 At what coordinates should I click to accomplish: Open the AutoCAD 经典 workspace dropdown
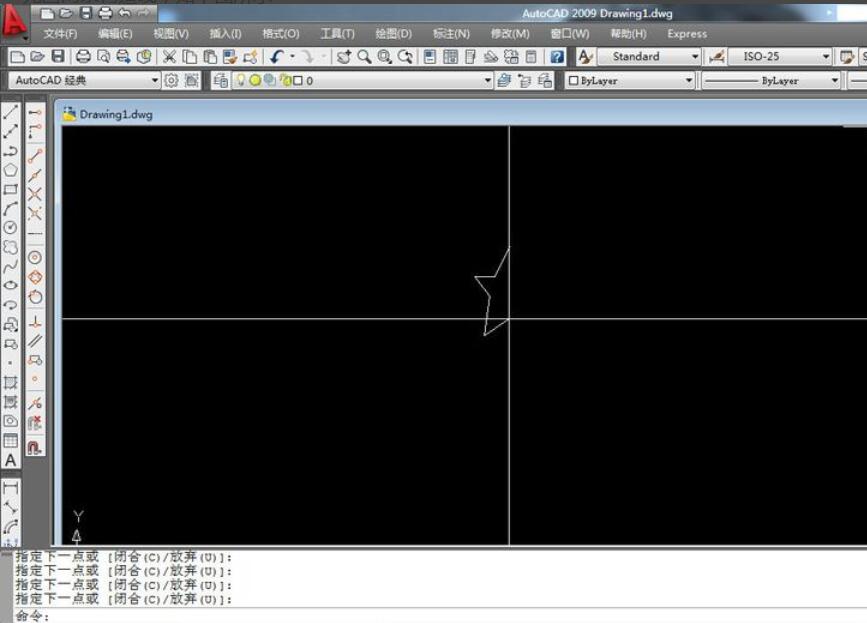point(156,81)
